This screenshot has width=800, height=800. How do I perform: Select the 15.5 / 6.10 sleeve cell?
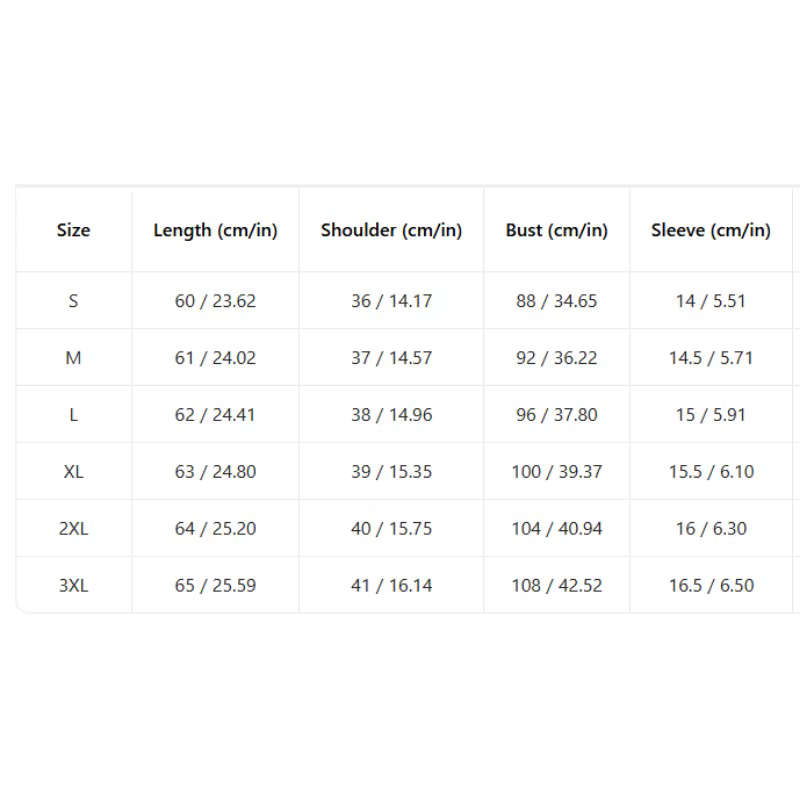pos(711,471)
